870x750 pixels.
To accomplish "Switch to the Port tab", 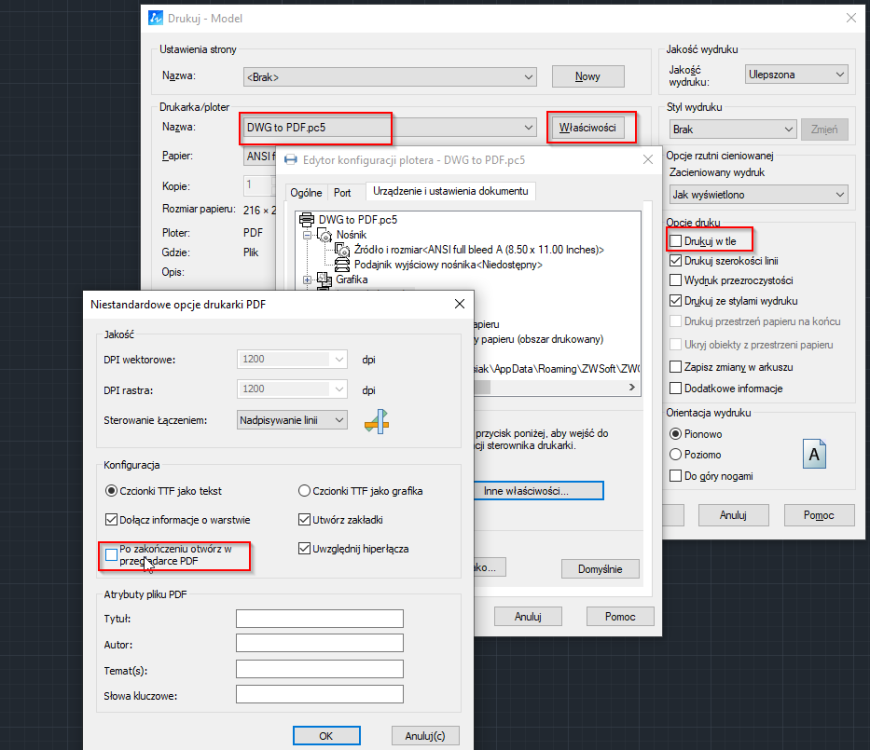I will point(342,192).
